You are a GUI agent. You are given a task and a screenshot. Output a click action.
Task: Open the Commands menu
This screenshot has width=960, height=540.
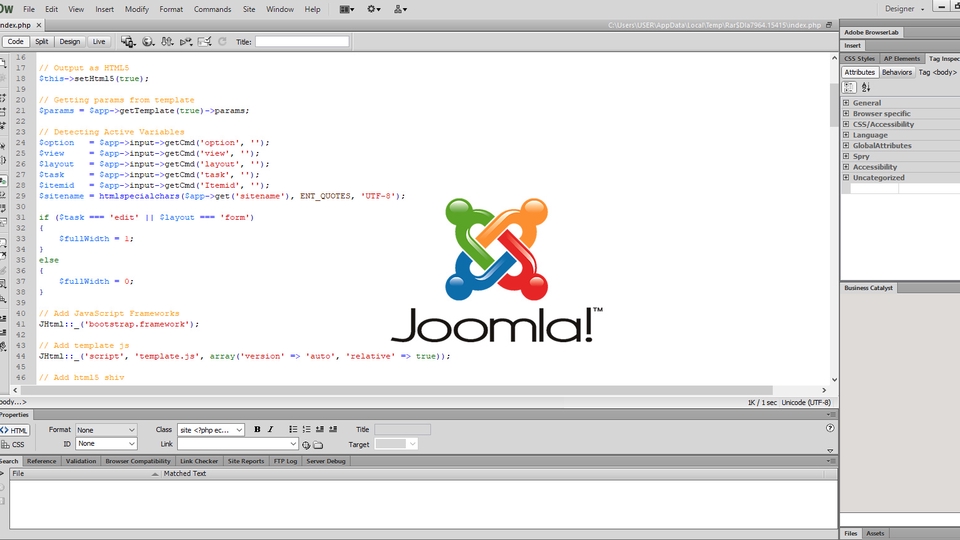tap(212, 9)
